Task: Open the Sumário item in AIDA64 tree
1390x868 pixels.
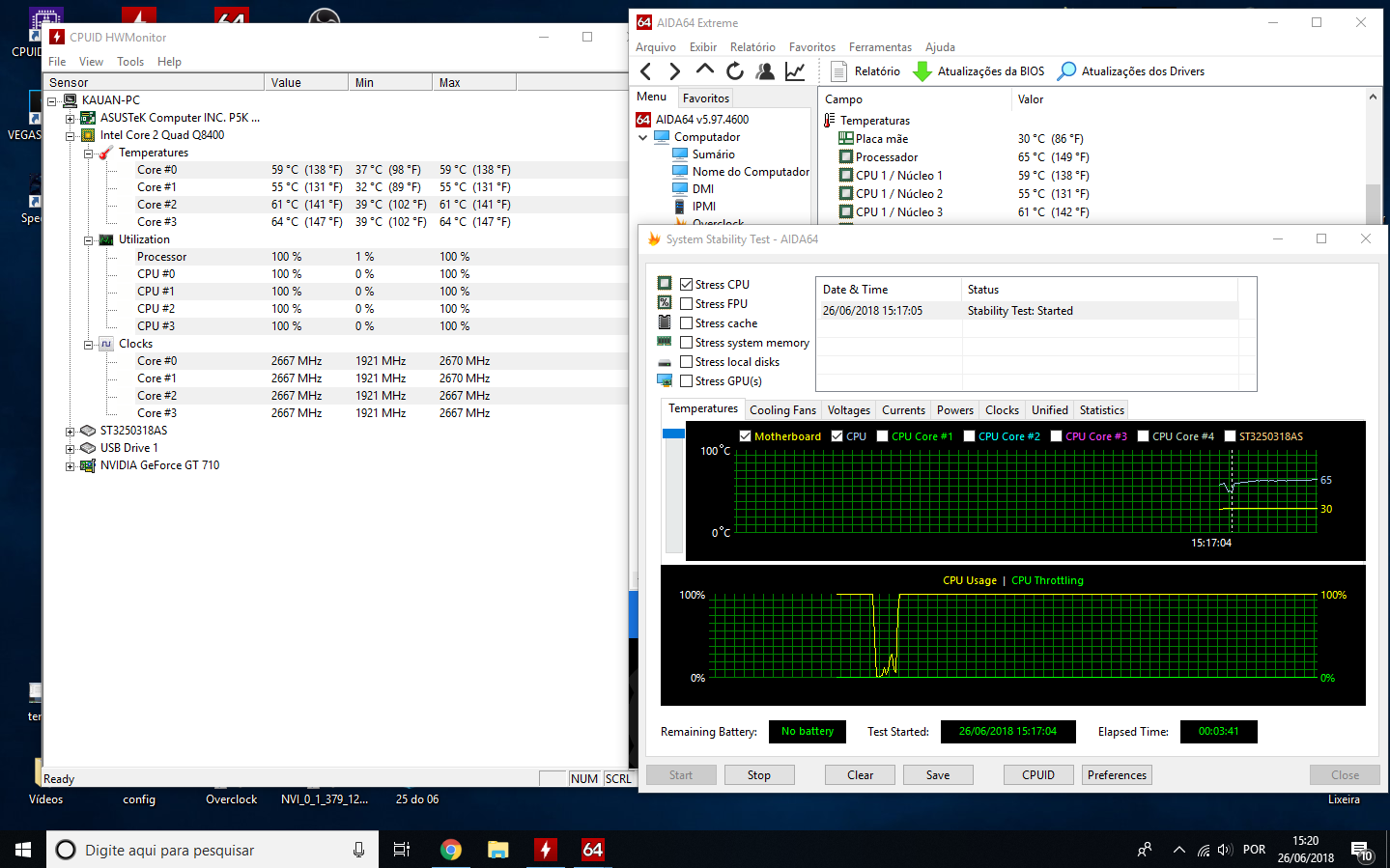Action: (x=713, y=154)
